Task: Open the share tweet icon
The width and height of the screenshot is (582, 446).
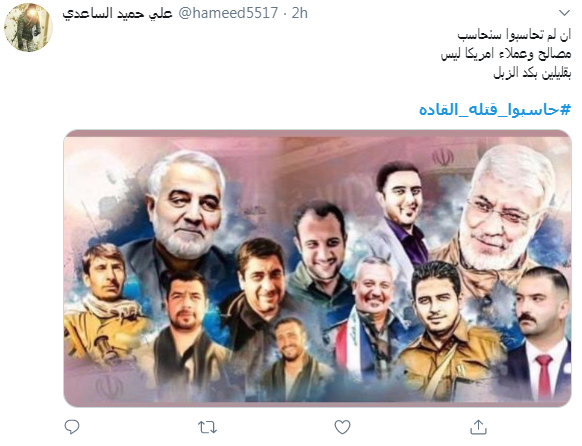Action: [478, 427]
